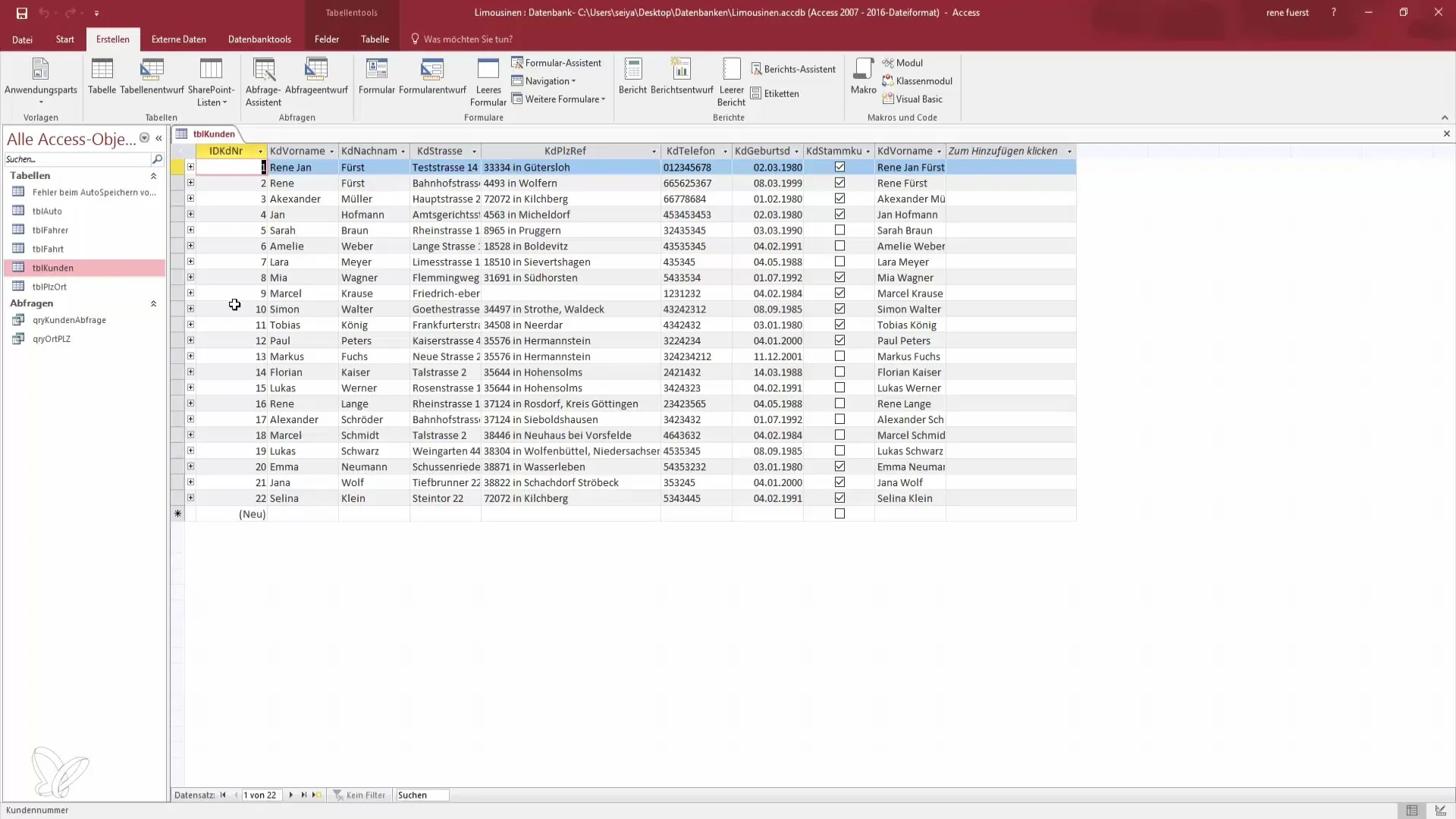
Task: Collapse the Abfragen group
Action: [153, 303]
